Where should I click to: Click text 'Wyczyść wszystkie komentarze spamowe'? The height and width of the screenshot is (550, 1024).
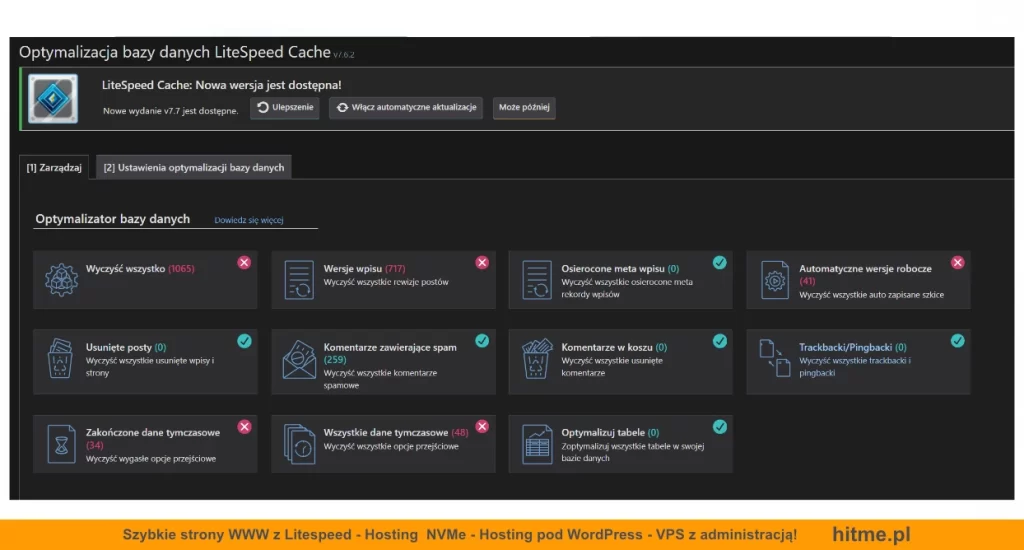[x=380, y=379]
